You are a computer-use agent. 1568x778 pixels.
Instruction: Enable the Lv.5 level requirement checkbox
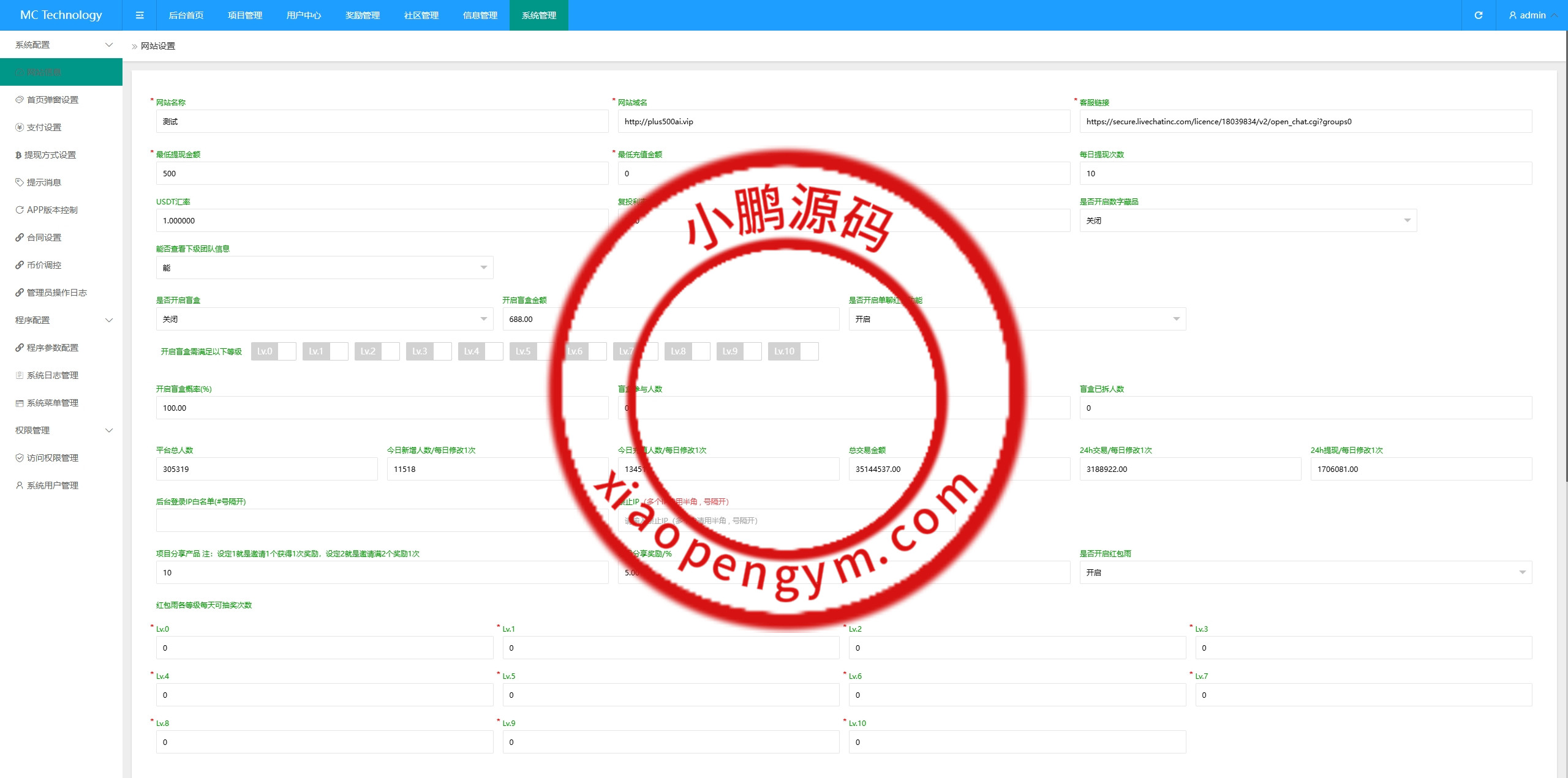(x=546, y=351)
